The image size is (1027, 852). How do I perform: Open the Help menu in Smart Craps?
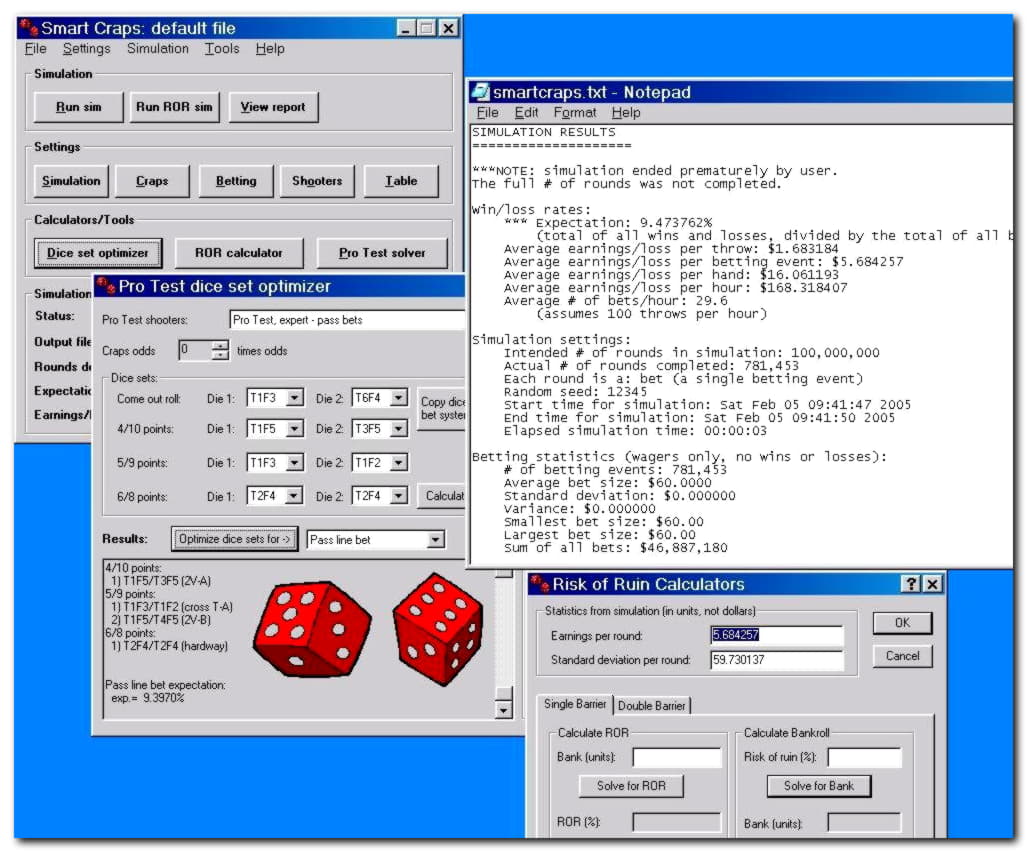pos(270,48)
